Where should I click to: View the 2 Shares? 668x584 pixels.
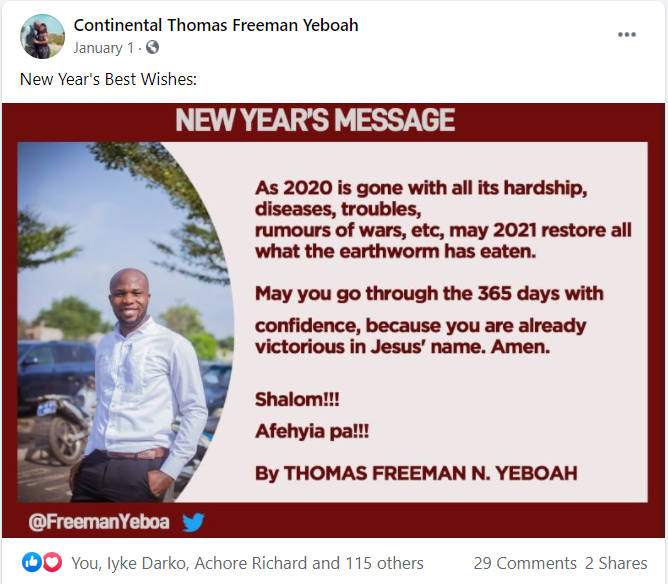click(x=616, y=563)
